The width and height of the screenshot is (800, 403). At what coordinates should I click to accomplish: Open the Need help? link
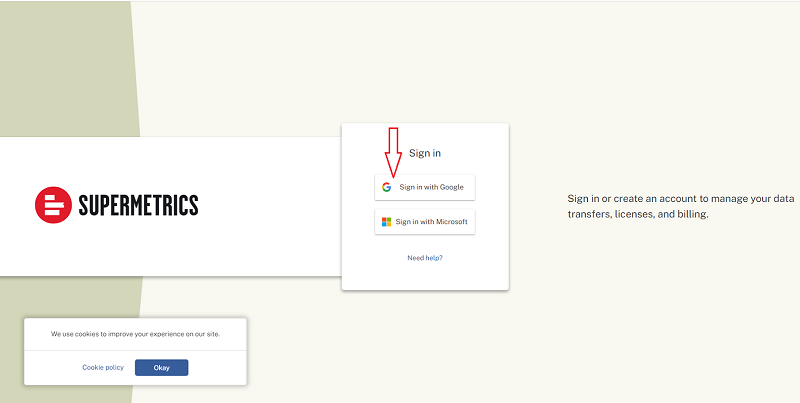pos(424,258)
